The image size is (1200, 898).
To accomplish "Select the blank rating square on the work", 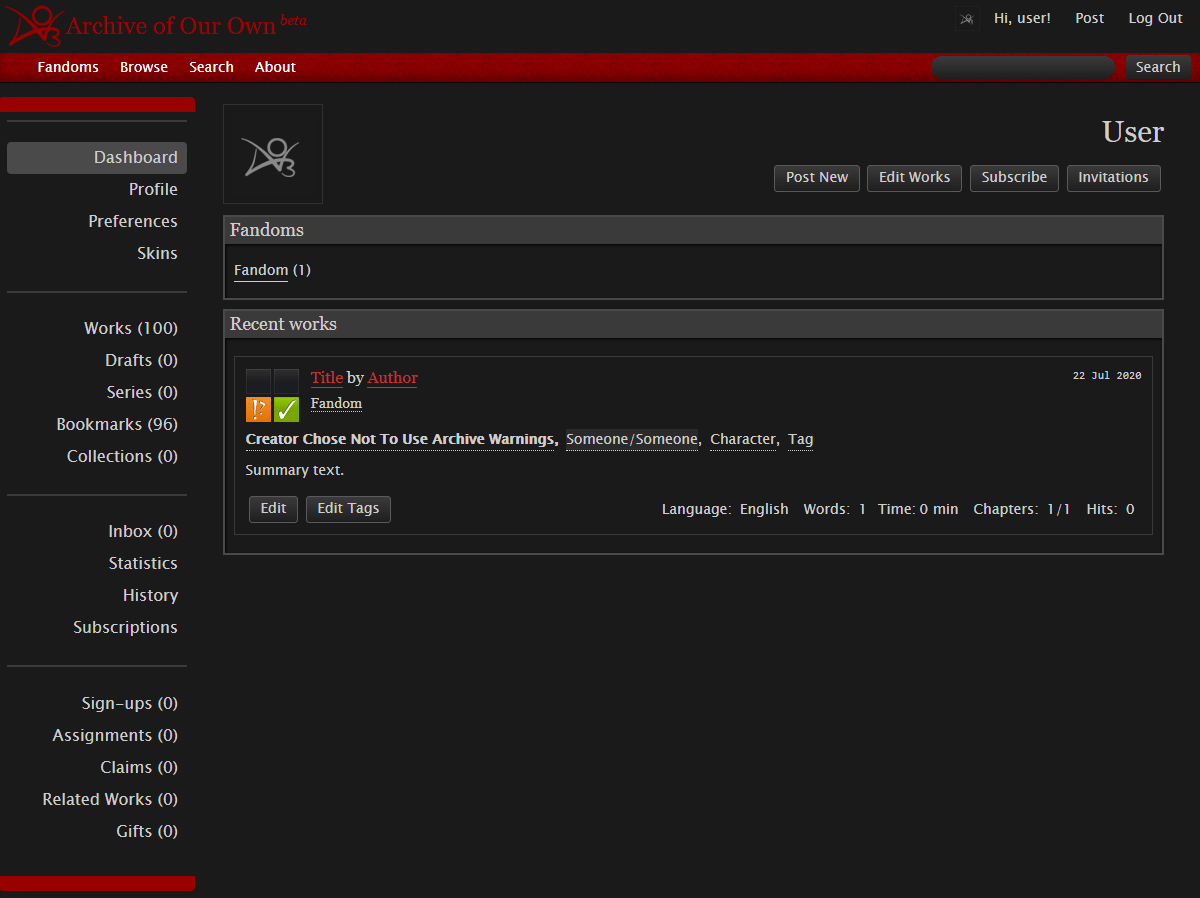I will click(257, 381).
